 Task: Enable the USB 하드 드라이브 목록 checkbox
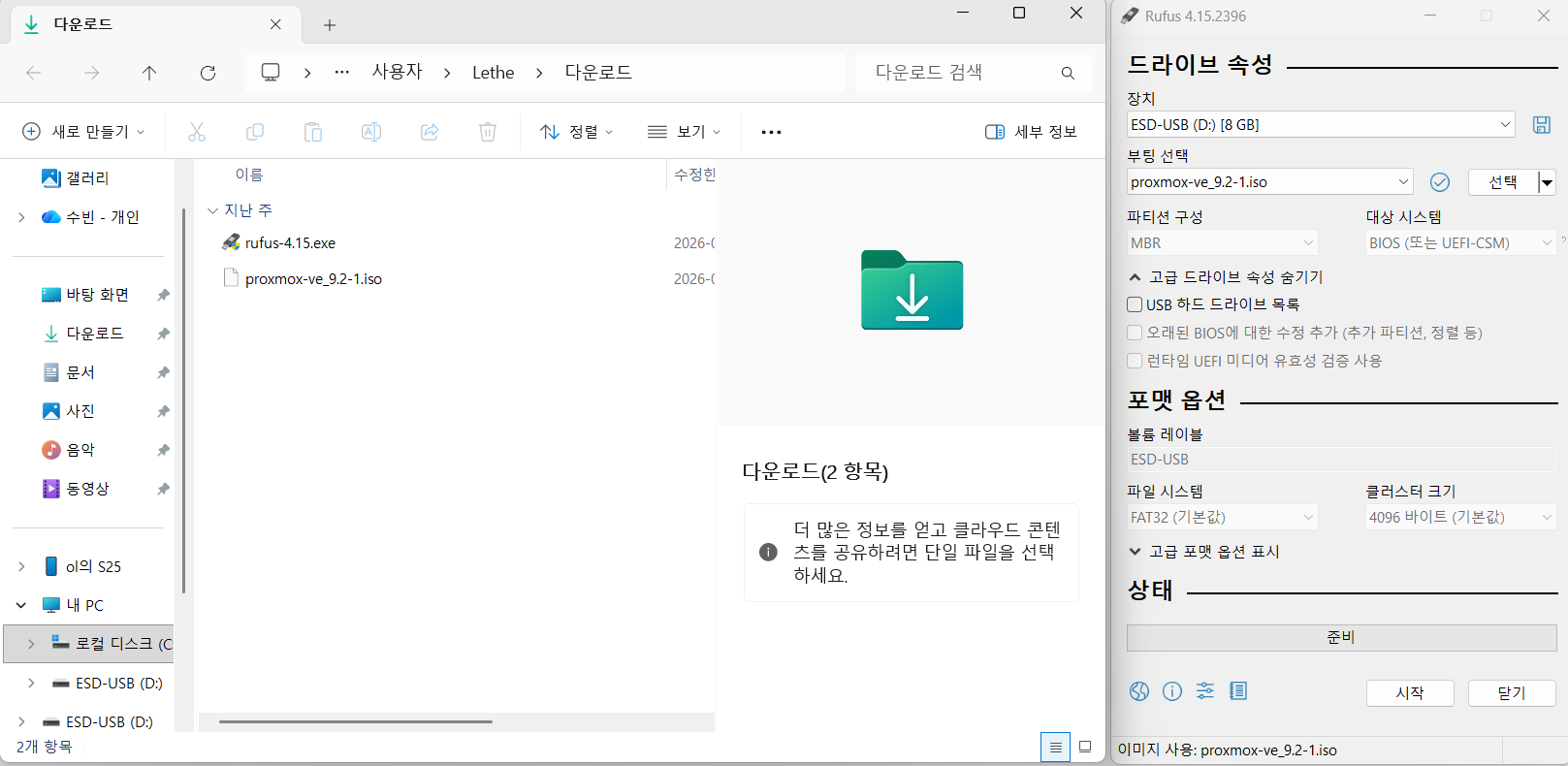[x=1135, y=304]
